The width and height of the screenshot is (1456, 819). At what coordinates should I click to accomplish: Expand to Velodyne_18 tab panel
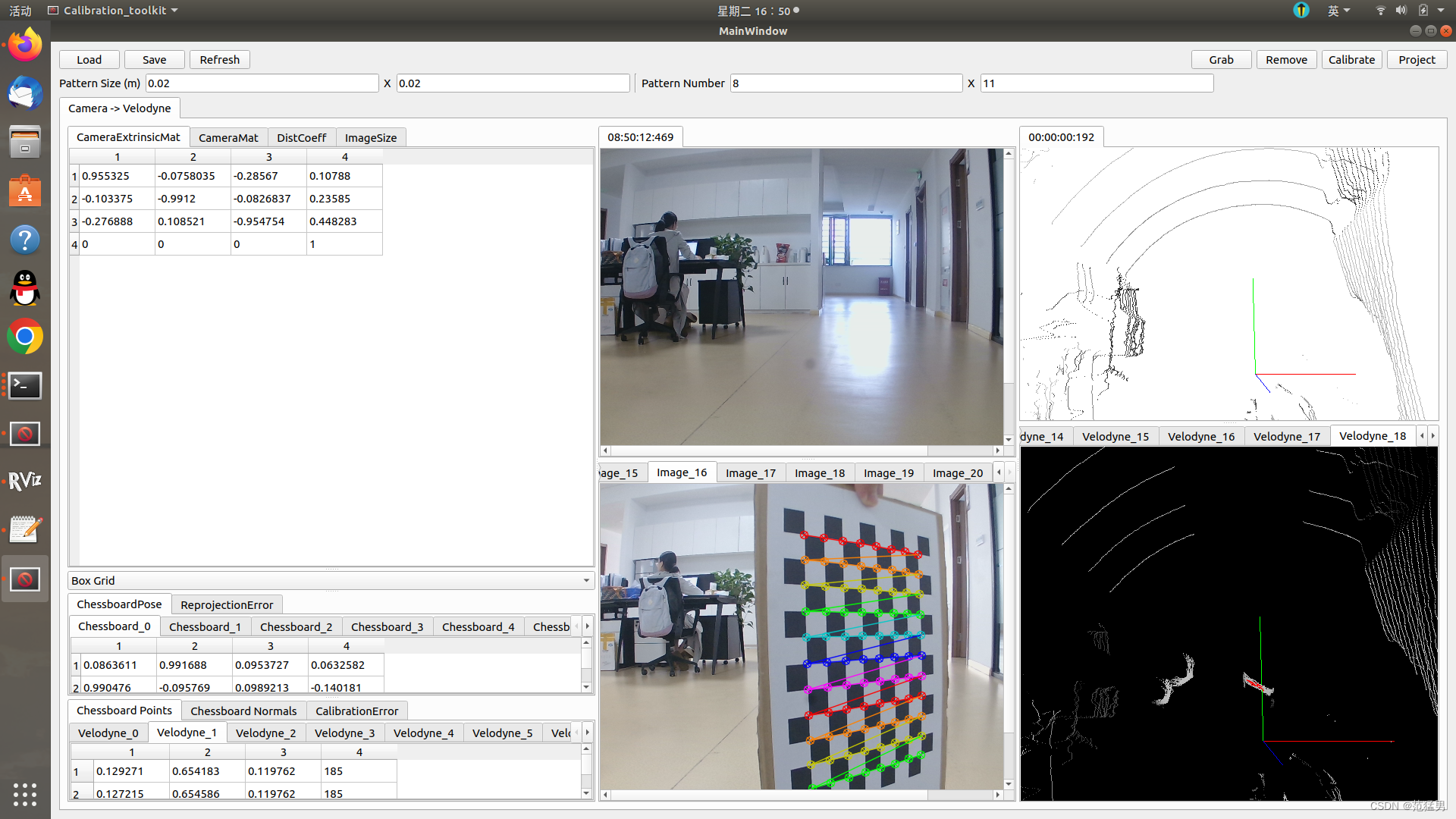click(x=1373, y=435)
